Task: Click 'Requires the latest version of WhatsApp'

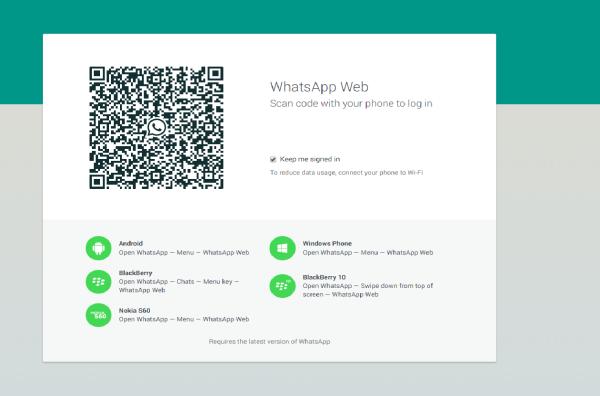Action: (x=269, y=341)
